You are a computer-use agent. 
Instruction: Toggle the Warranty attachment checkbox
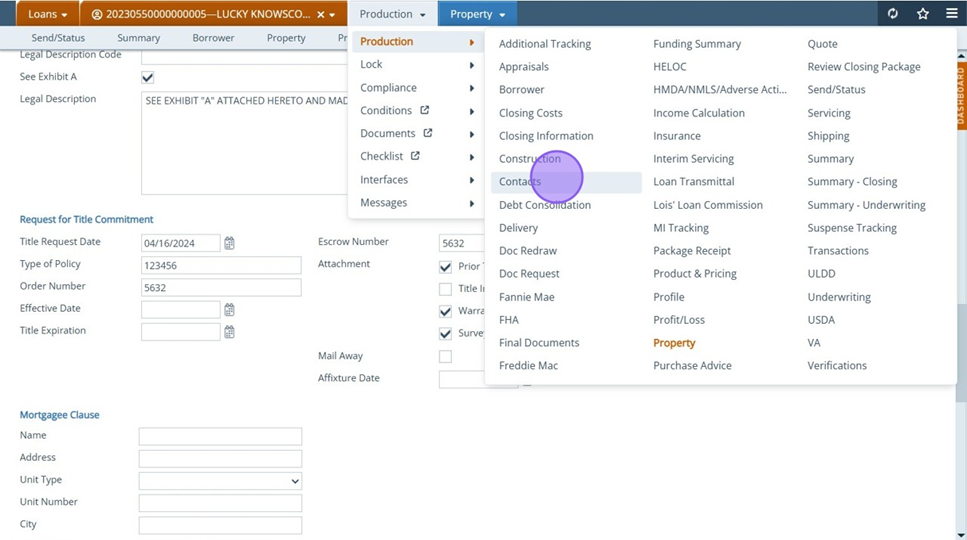445,311
